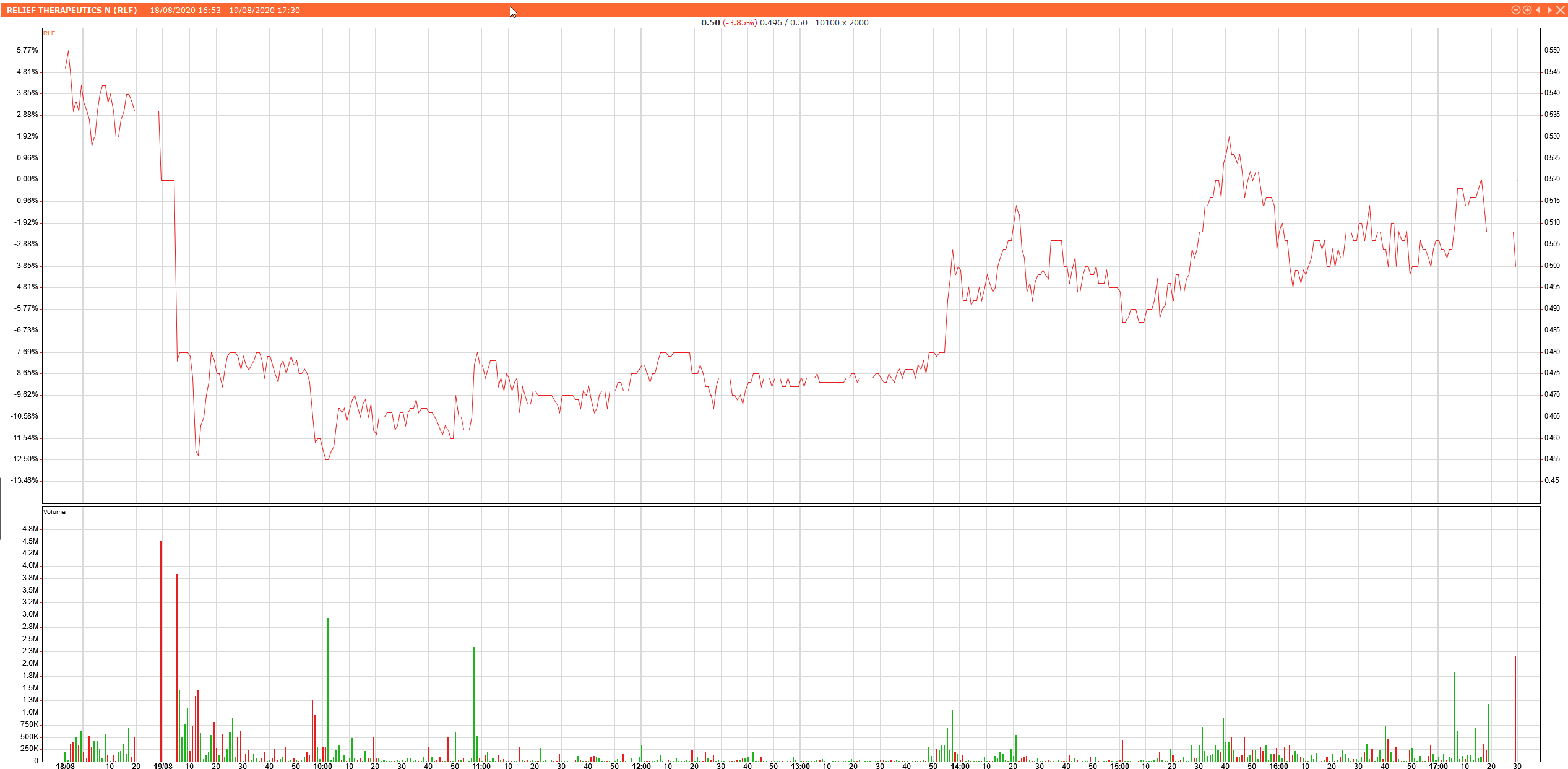Click the zoom out minus icon
The height and width of the screenshot is (769, 1568).
click(1515, 10)
